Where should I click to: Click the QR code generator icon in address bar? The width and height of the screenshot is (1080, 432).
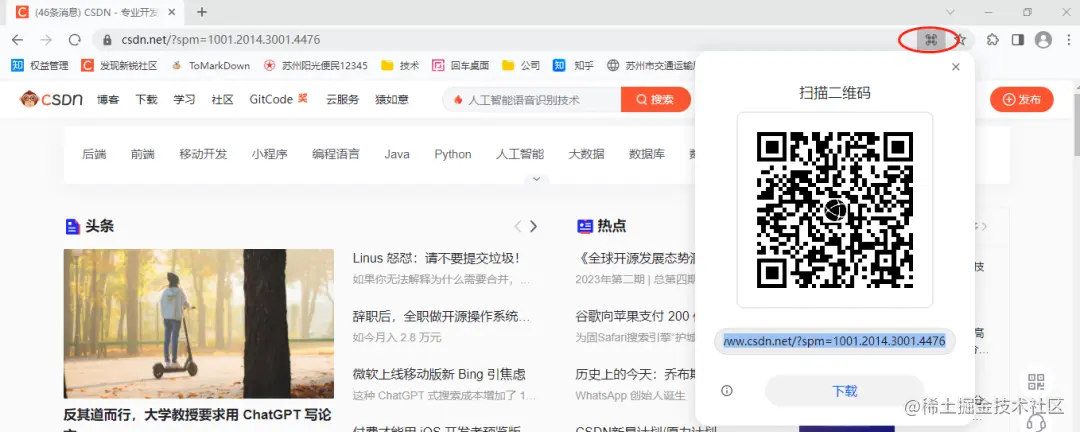tap(931, 40)
